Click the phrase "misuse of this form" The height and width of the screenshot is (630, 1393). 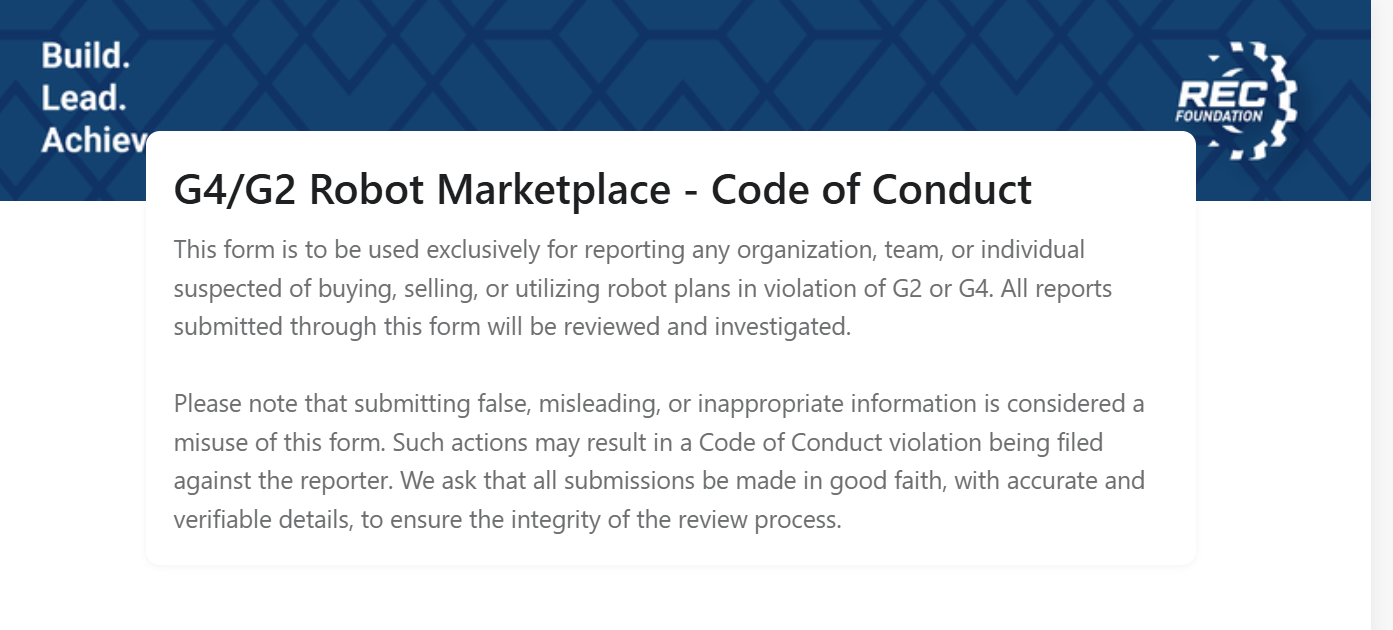point(275,443)
